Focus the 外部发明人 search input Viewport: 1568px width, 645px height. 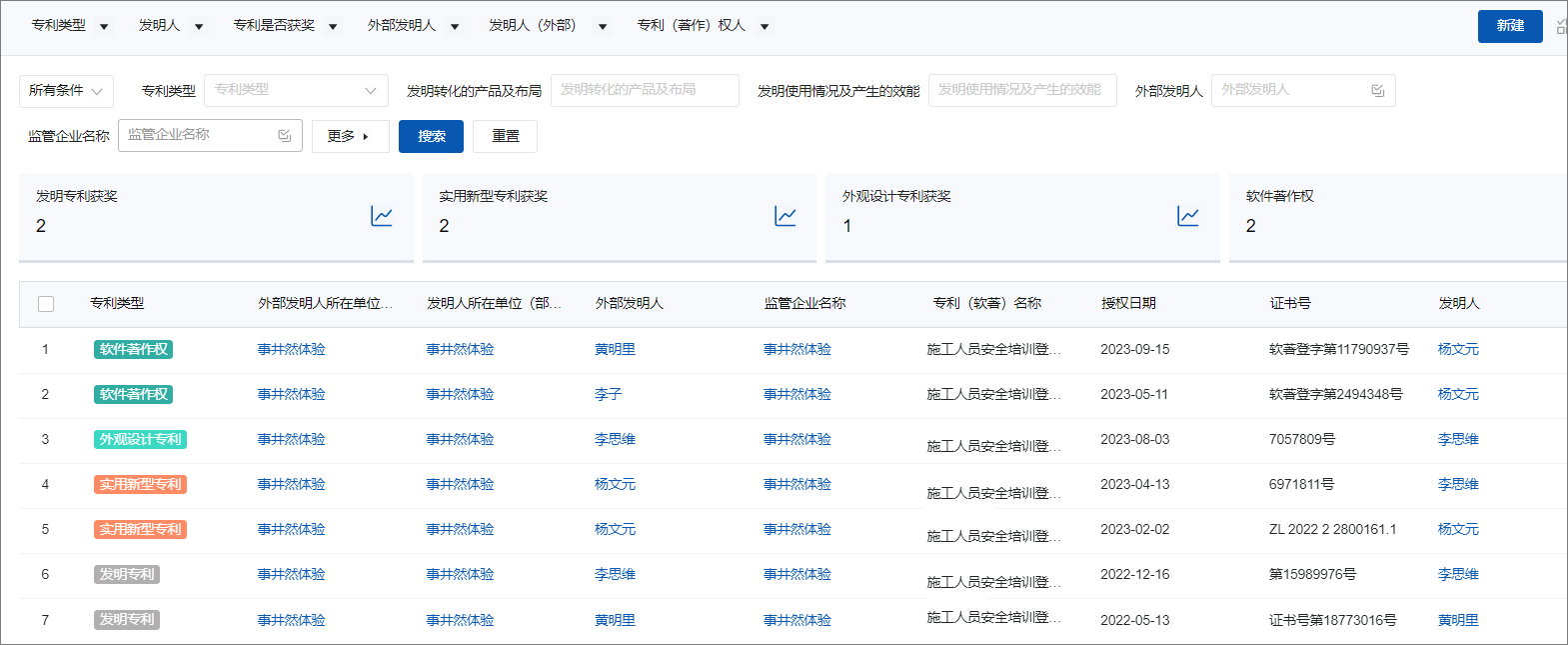pos(1303,90)
